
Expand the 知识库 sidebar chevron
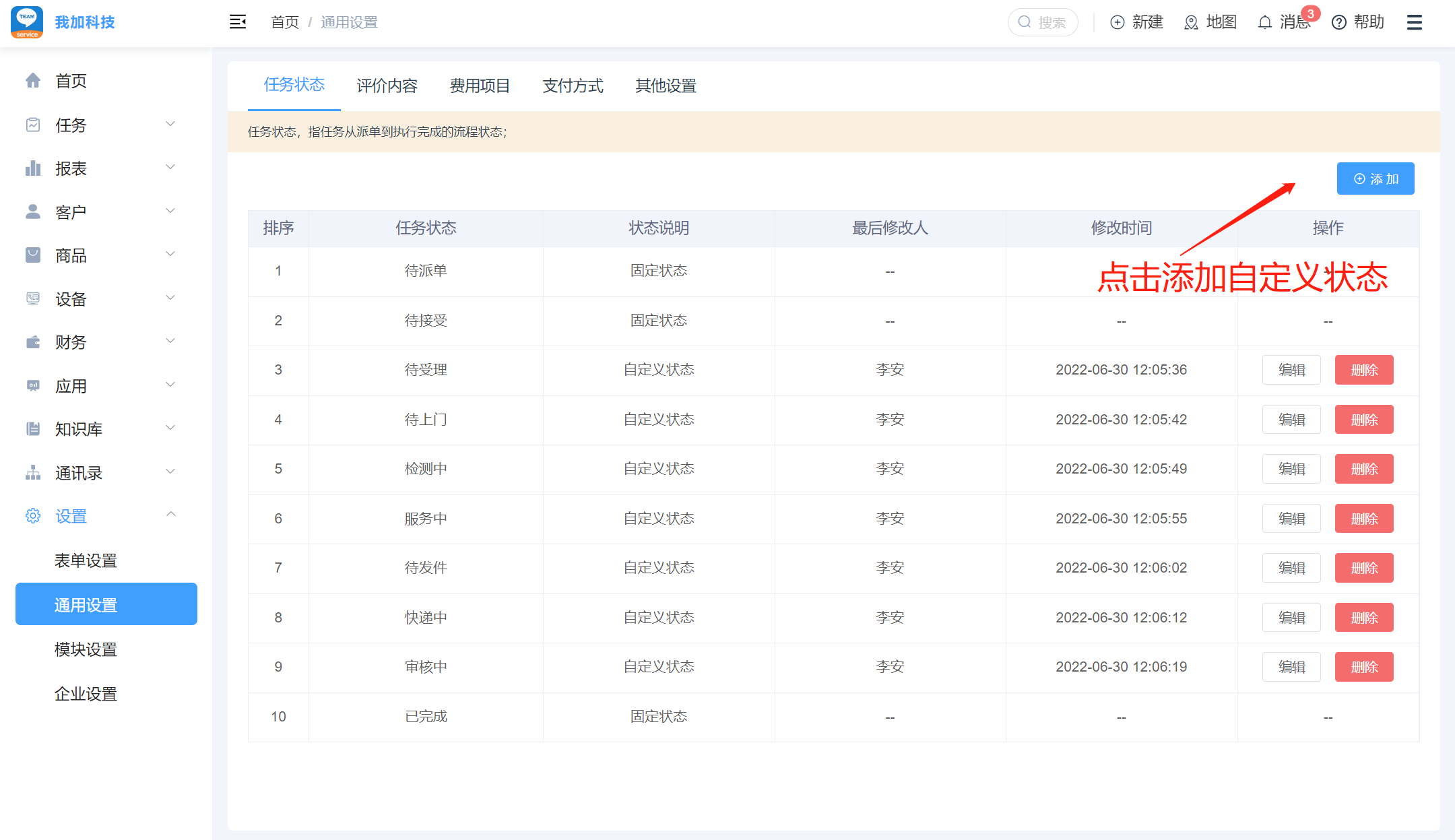(x=170, y=428)
